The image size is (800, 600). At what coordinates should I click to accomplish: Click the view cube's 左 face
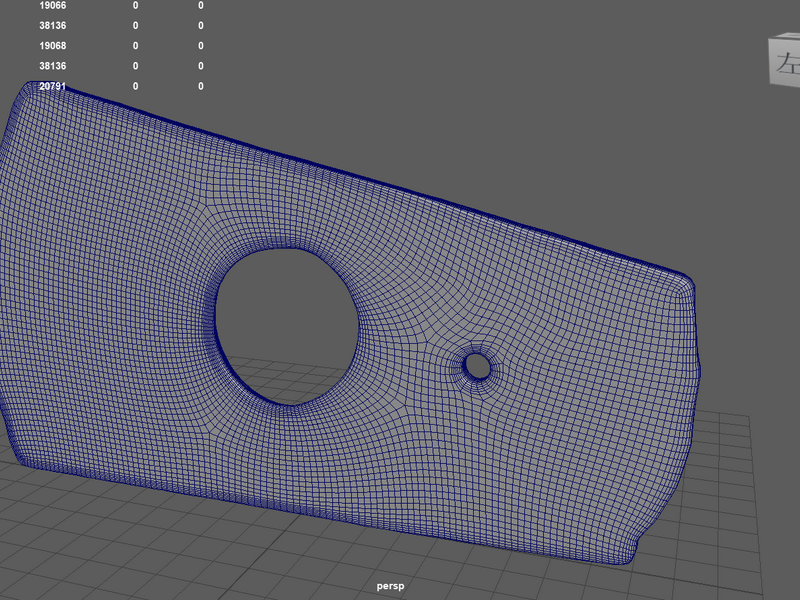[785, 62]
